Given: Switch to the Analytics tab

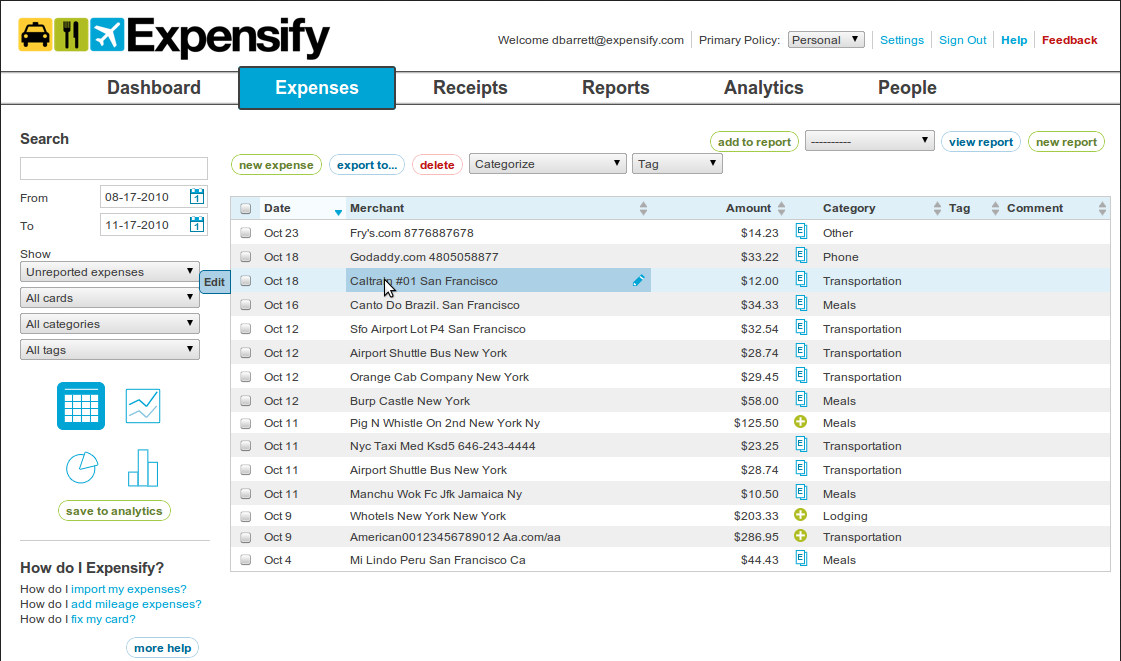Looking at the screenshot, I should [x=763, y=87].
